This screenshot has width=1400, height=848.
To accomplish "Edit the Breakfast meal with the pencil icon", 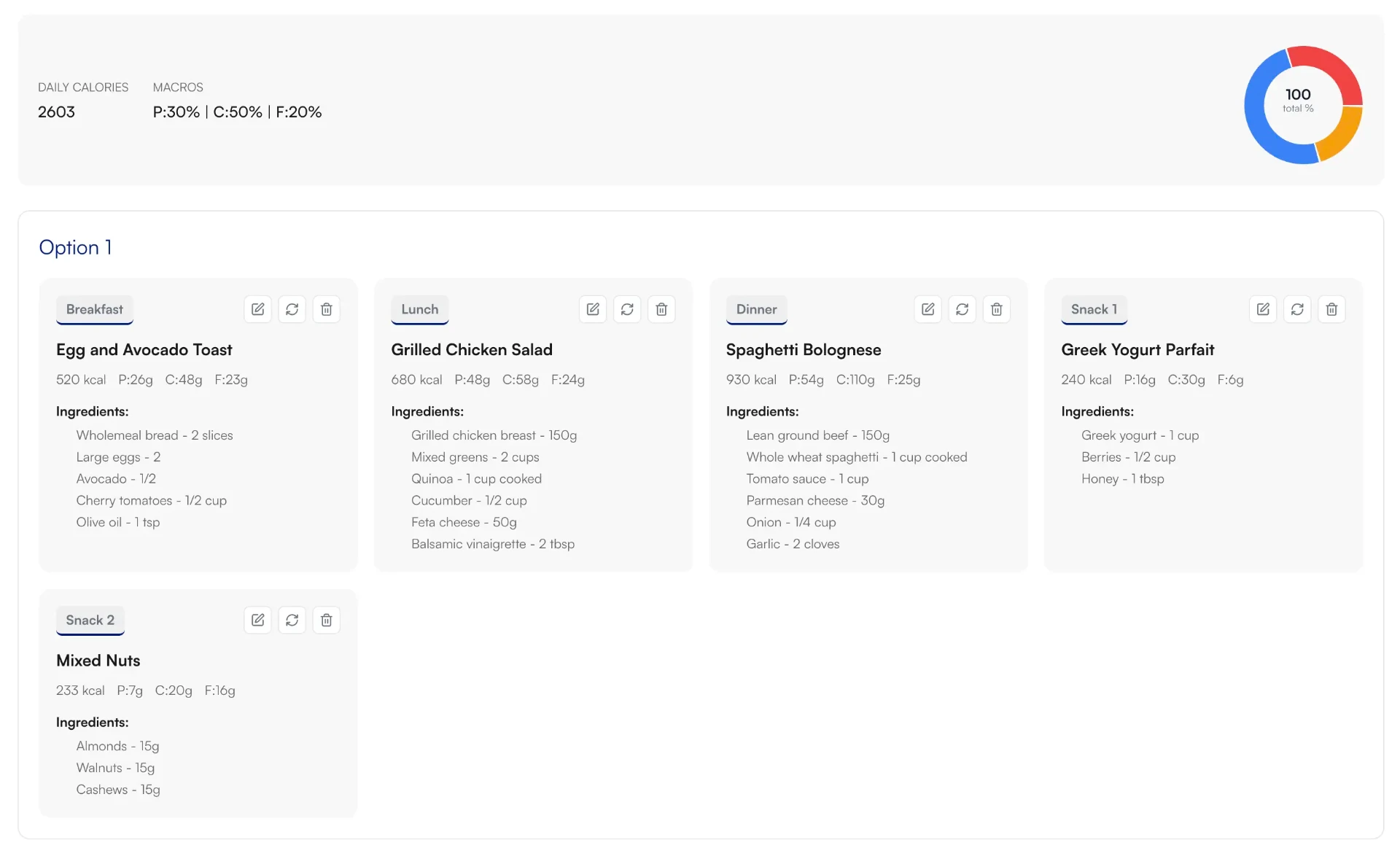I will pos(257,309).
